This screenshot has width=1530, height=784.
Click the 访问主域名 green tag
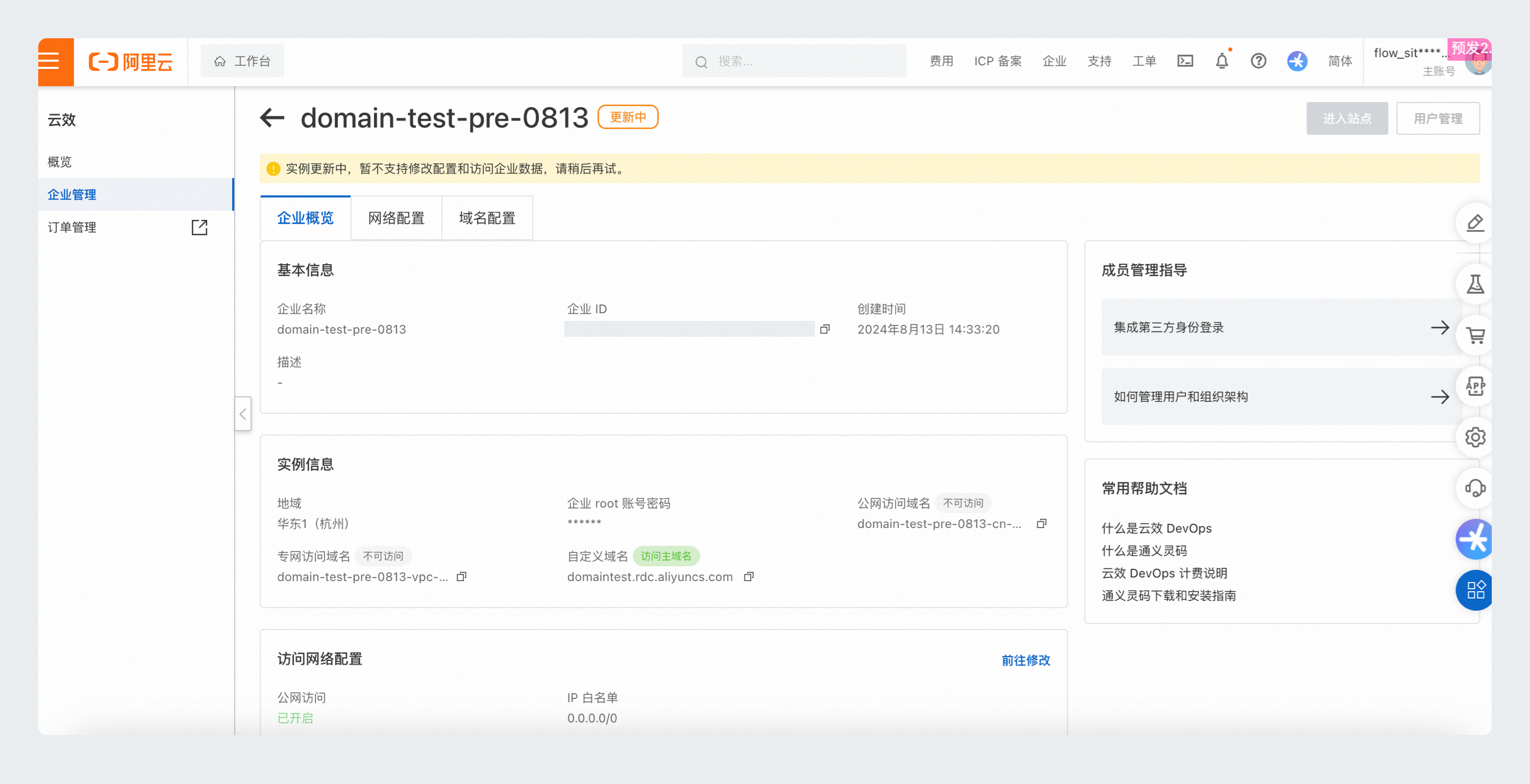[666, 556]
